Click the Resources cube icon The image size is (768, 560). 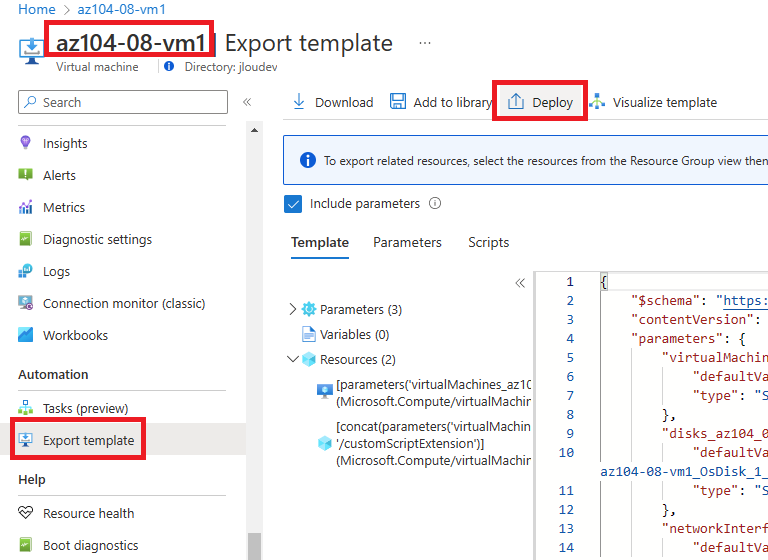(309, 359)
